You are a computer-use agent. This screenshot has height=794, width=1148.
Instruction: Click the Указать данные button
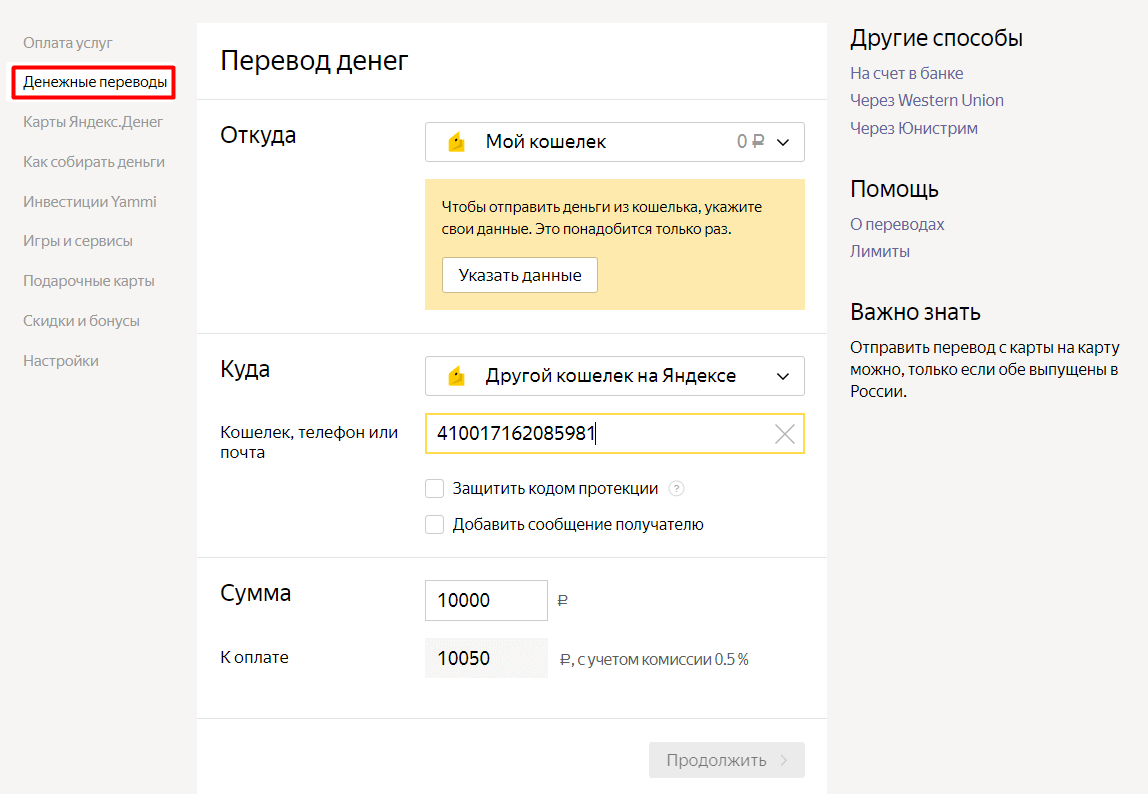(x=520, y=275)
